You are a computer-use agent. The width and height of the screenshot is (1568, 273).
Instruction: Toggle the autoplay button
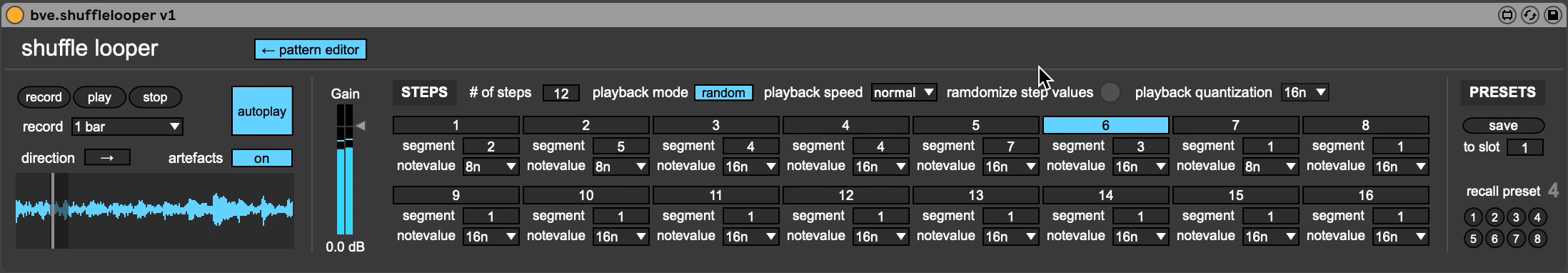262,111
